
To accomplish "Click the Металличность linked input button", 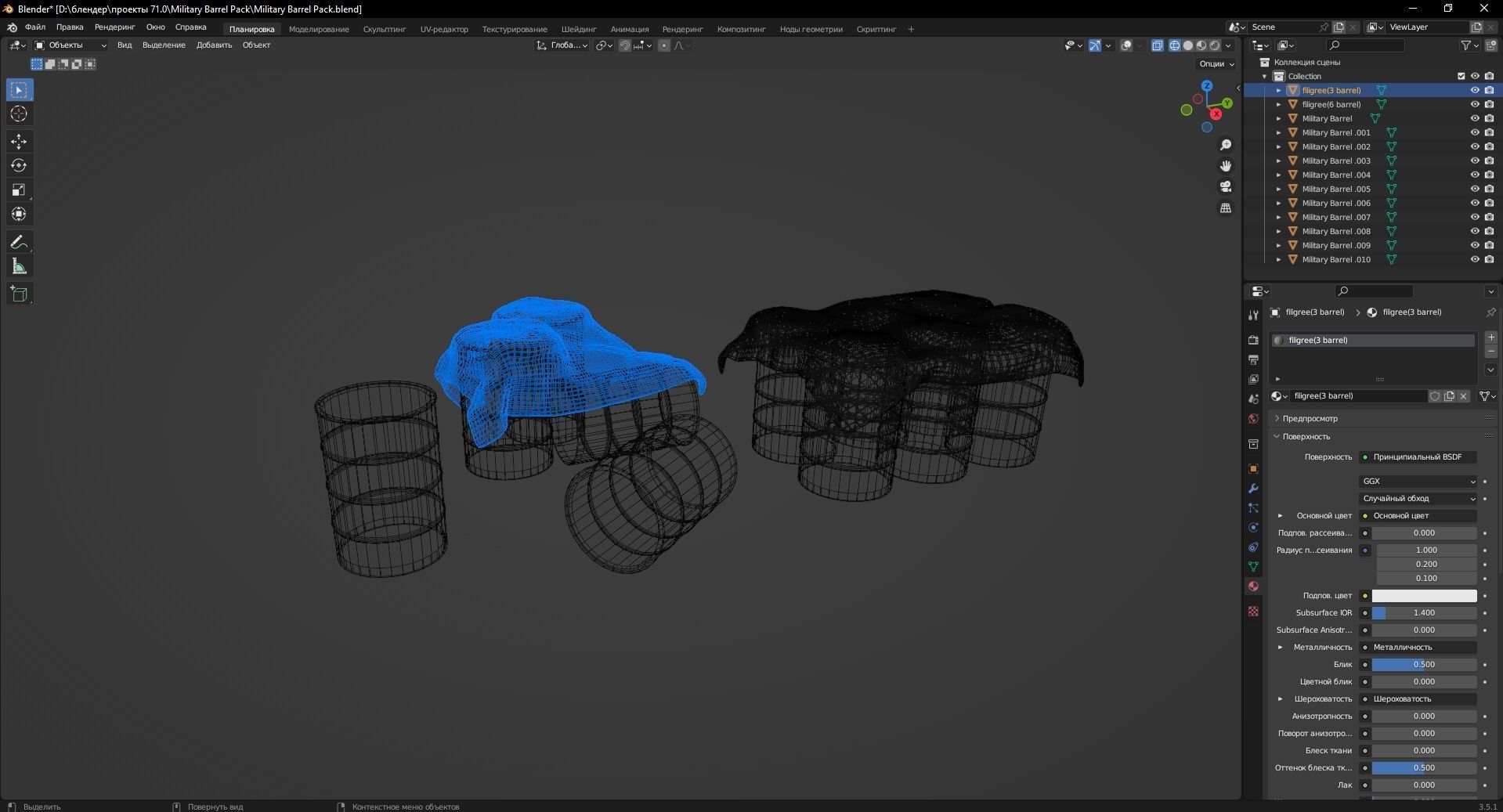I will pos(1418,648).
